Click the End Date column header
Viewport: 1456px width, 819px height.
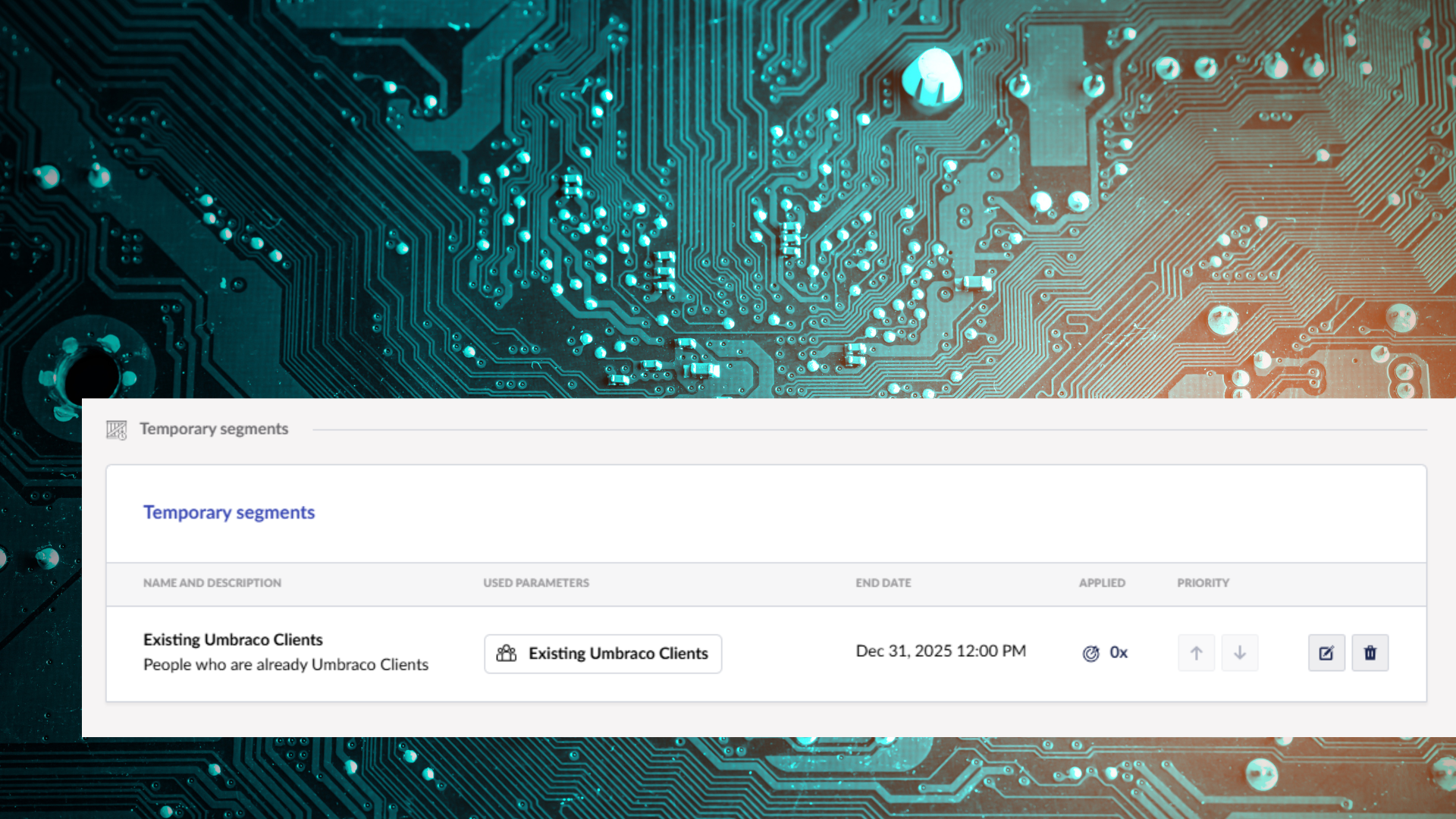(883, 583)
